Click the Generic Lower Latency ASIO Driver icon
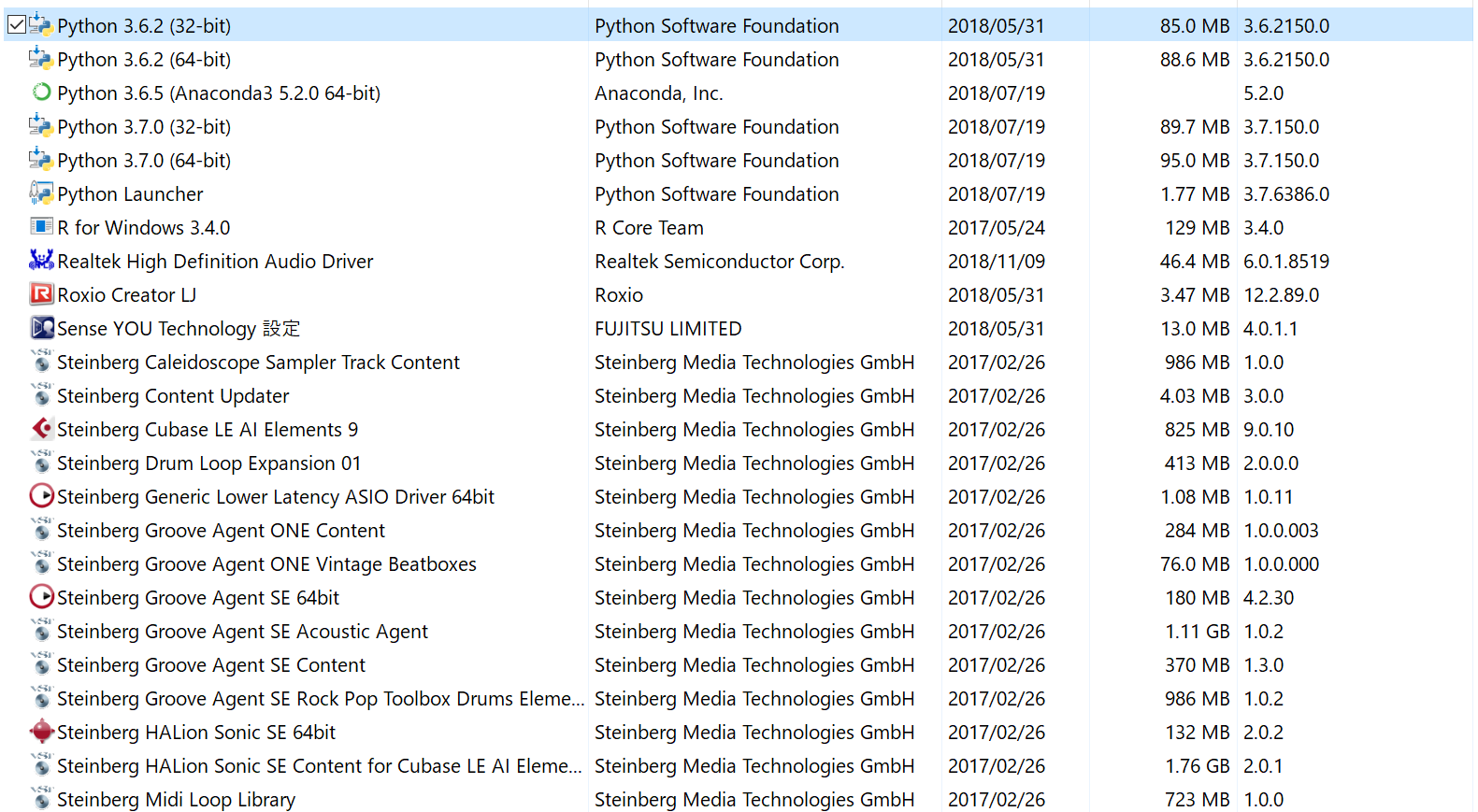The image size is (1478, 812). [41, 496]
